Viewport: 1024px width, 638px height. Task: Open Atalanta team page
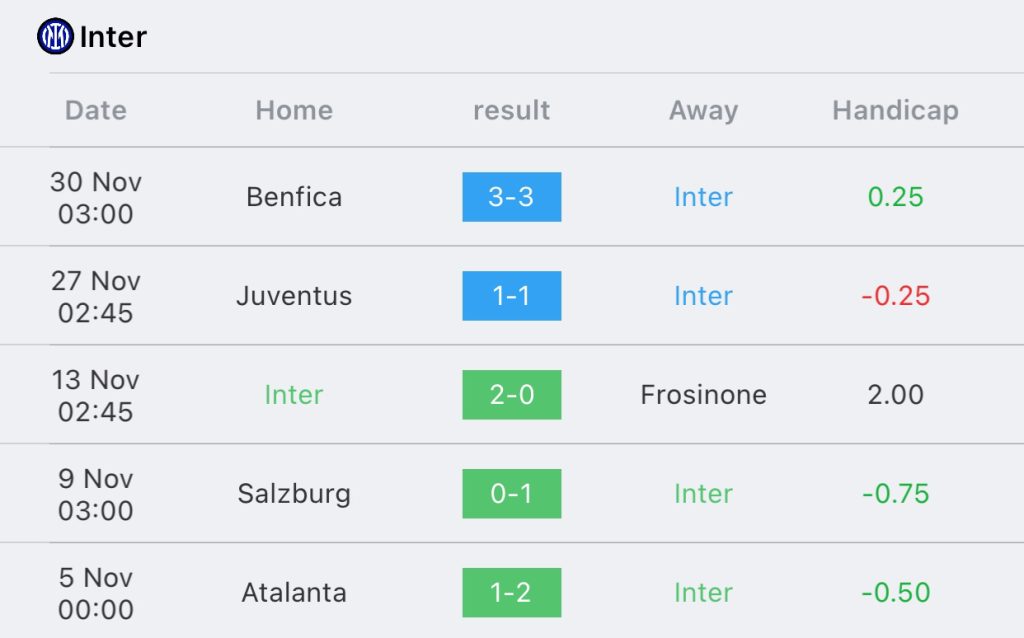pos(294,592)
